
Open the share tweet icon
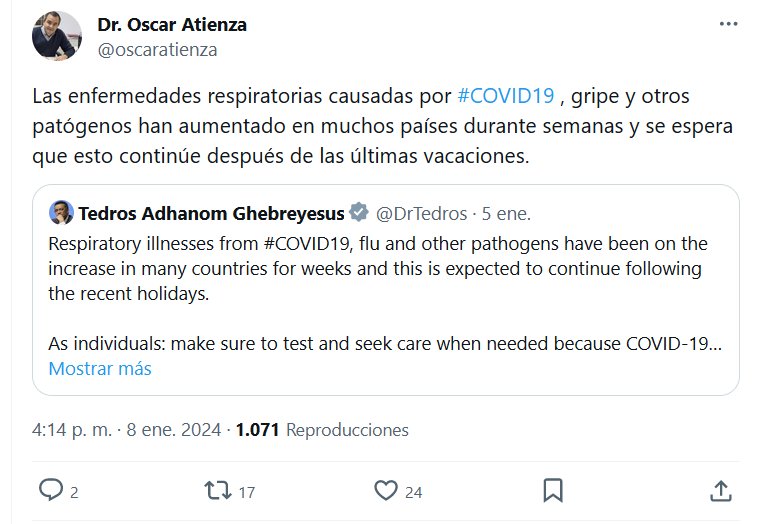(x=720, y=490)
